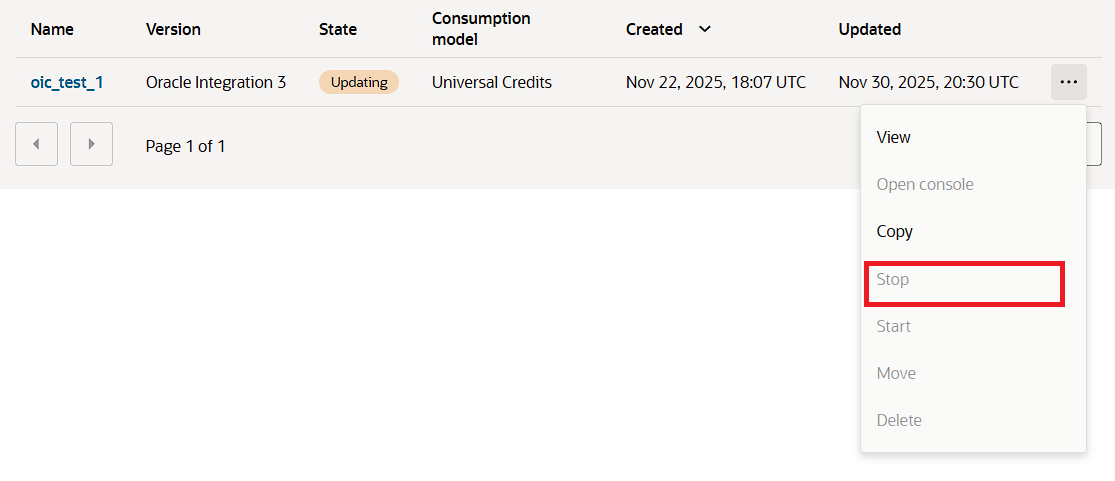Viewport: 1115px width, 481px height.
Task: Click the Updated column header
Action: click(x=869, y=29)
